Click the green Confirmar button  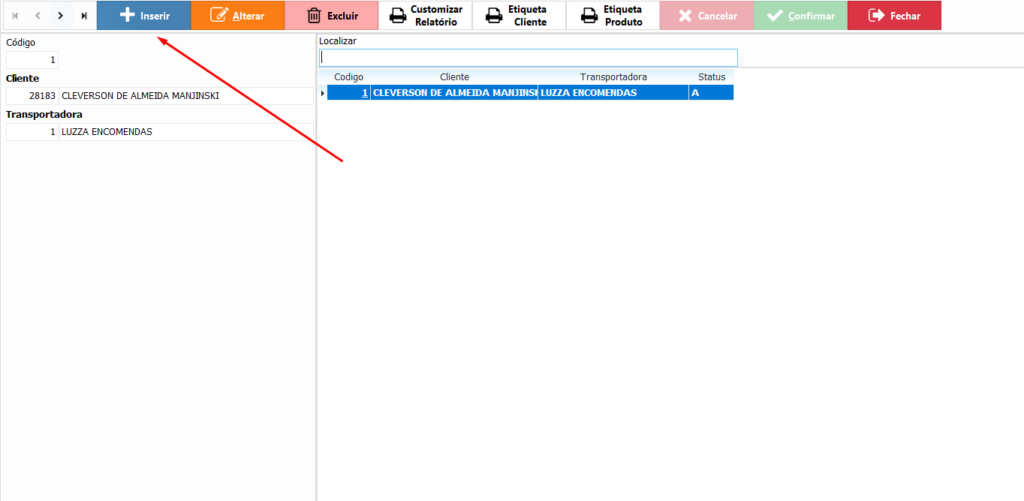click(800, 16)
